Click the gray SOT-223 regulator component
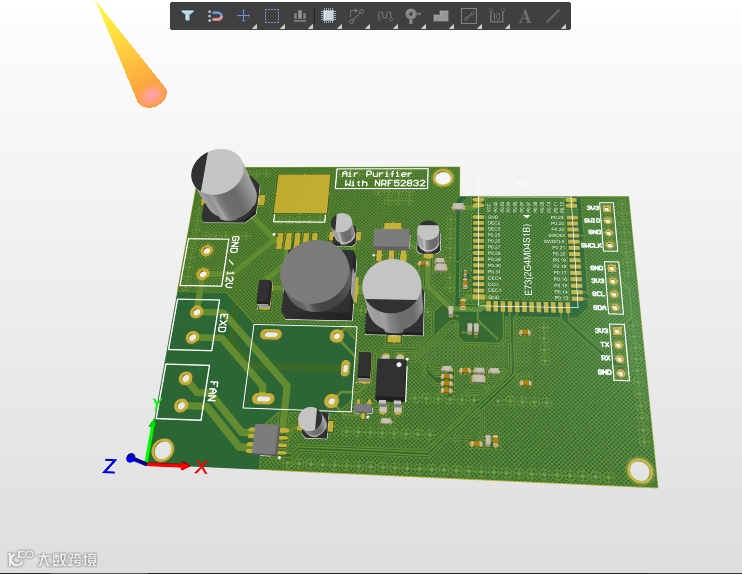 click(x=391, y=241)
